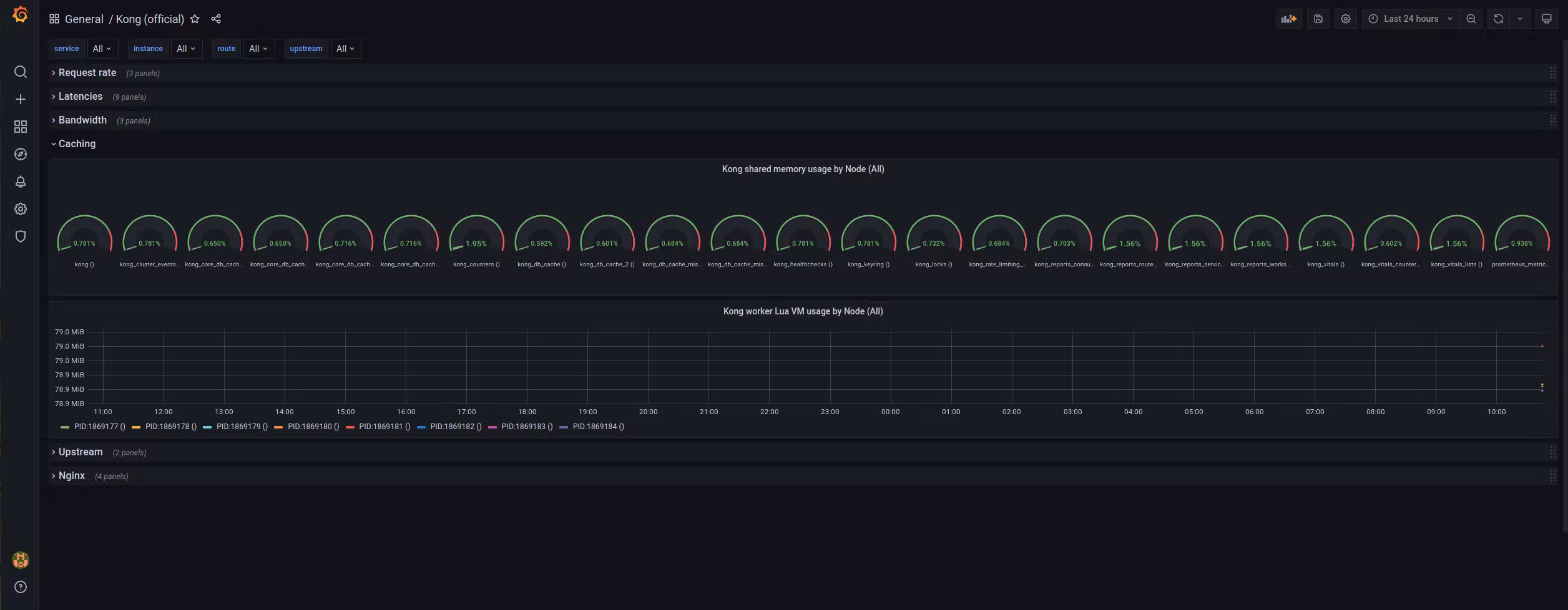Toggle PID:1869181 series visibility in legend

384,427
